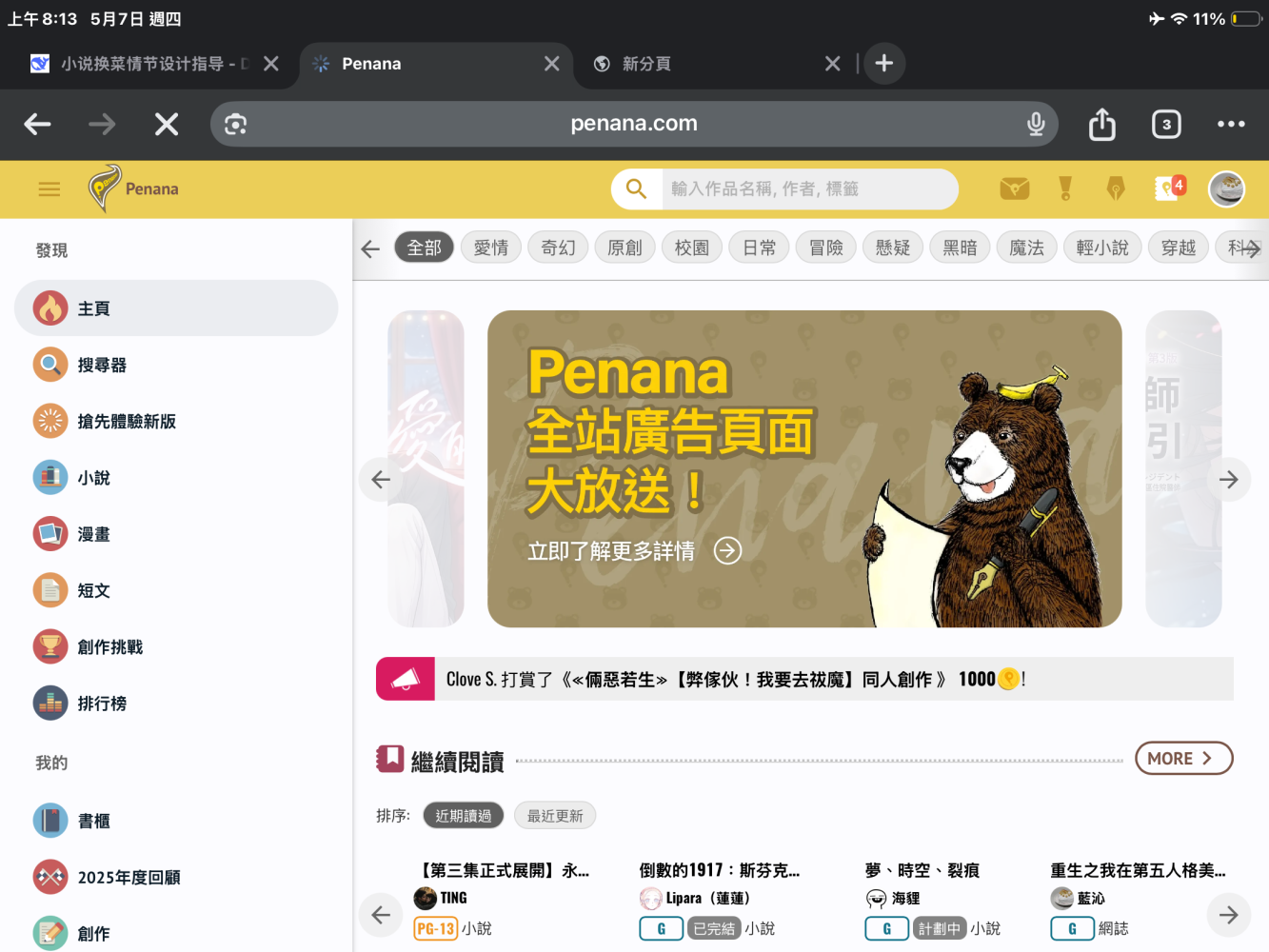Click the pen nib icon in header
The height and width of the screenshot is (952, 1269).
1116,188
